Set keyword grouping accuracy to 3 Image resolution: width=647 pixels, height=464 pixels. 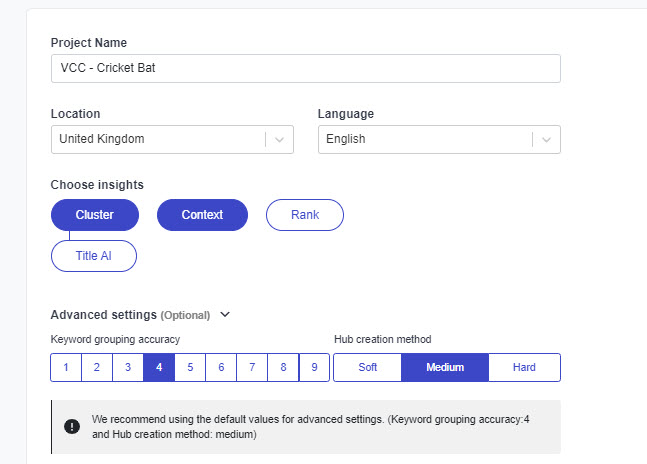pos(128,368)
